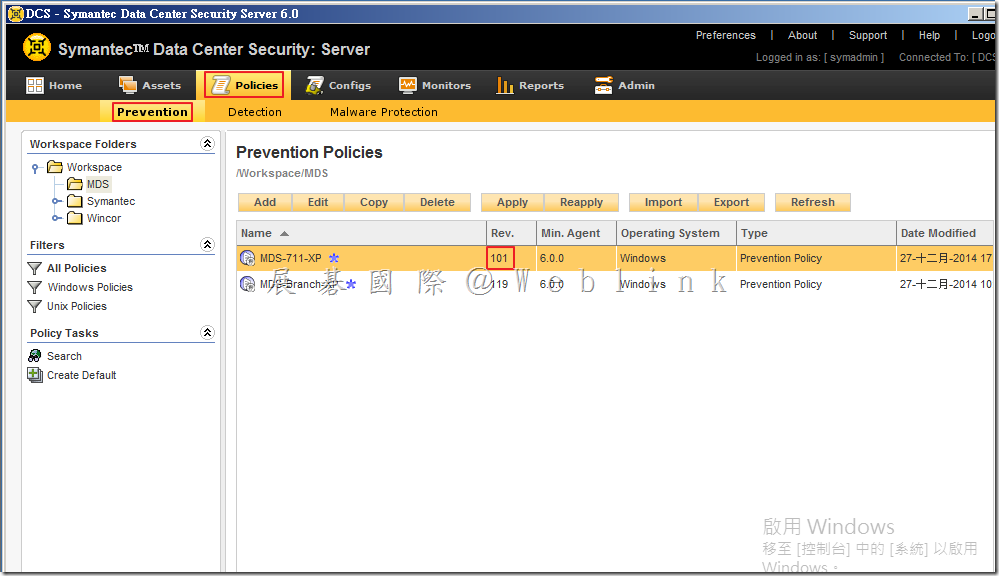Click the Create Default plus icon
This screenshot has height=576, width=999.
(34, 375)
